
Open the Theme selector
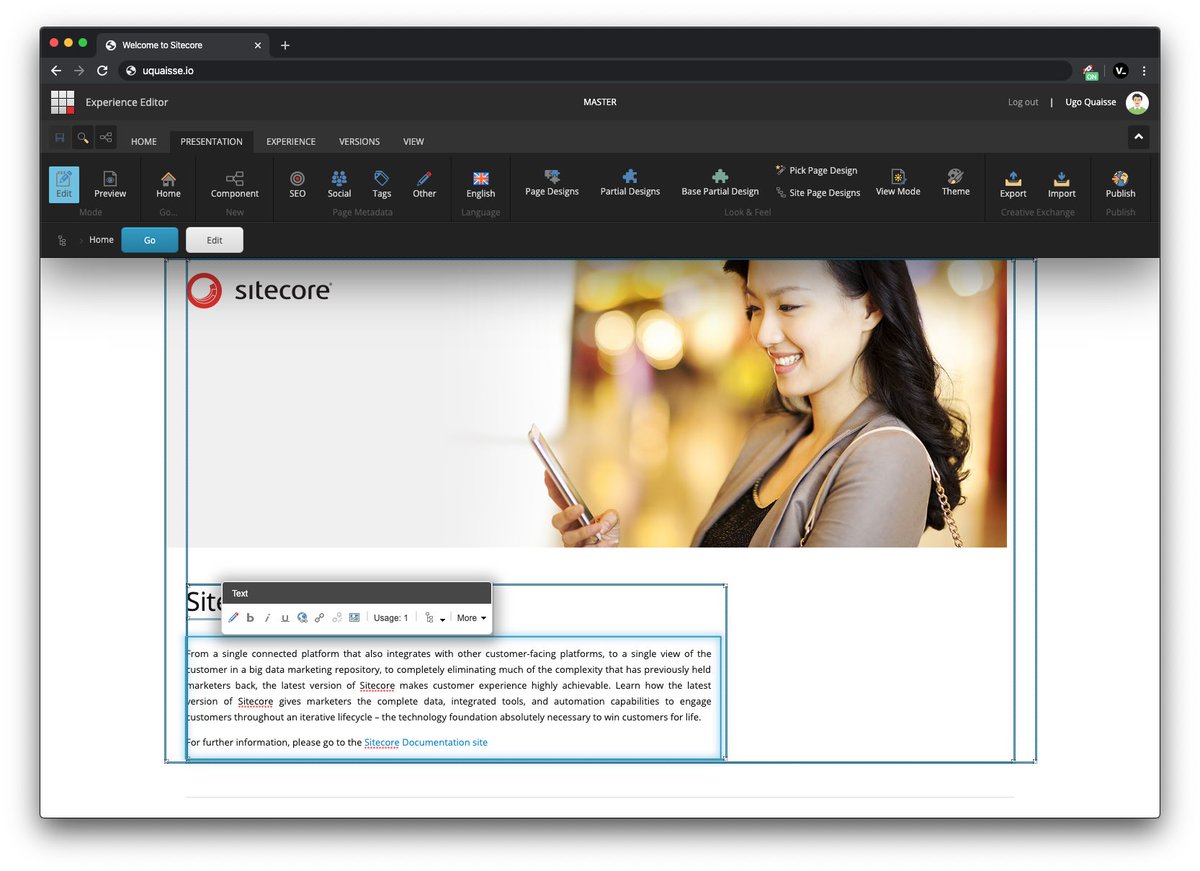(955, 183)
